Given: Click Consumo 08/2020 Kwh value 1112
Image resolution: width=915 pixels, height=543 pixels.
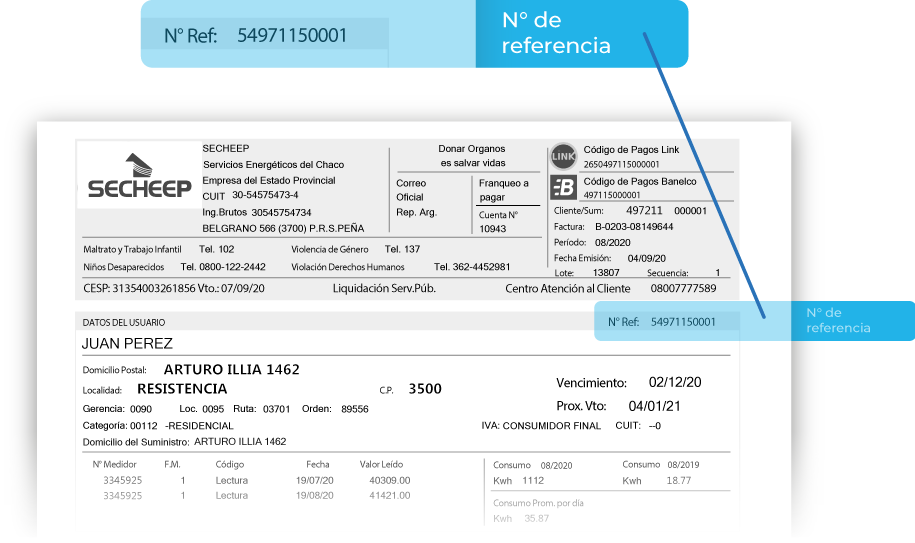Looking at the screenshot, I should 533,481.
